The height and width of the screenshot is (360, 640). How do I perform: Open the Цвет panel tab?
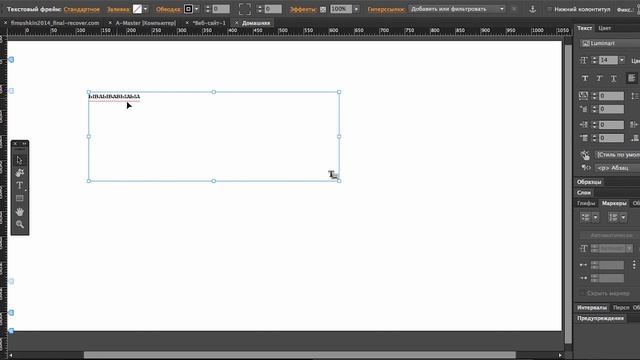coord(604,28)
